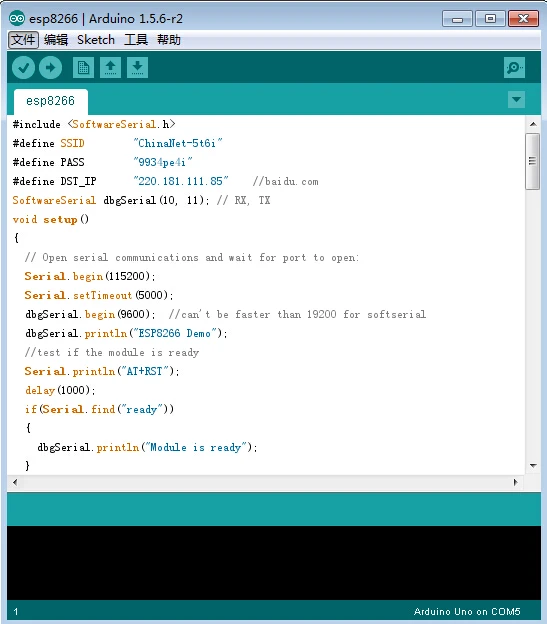Click the "ChinaNet-5t6i" SSID string
Viewport: 547px width, 624px height.
point(178,143)
